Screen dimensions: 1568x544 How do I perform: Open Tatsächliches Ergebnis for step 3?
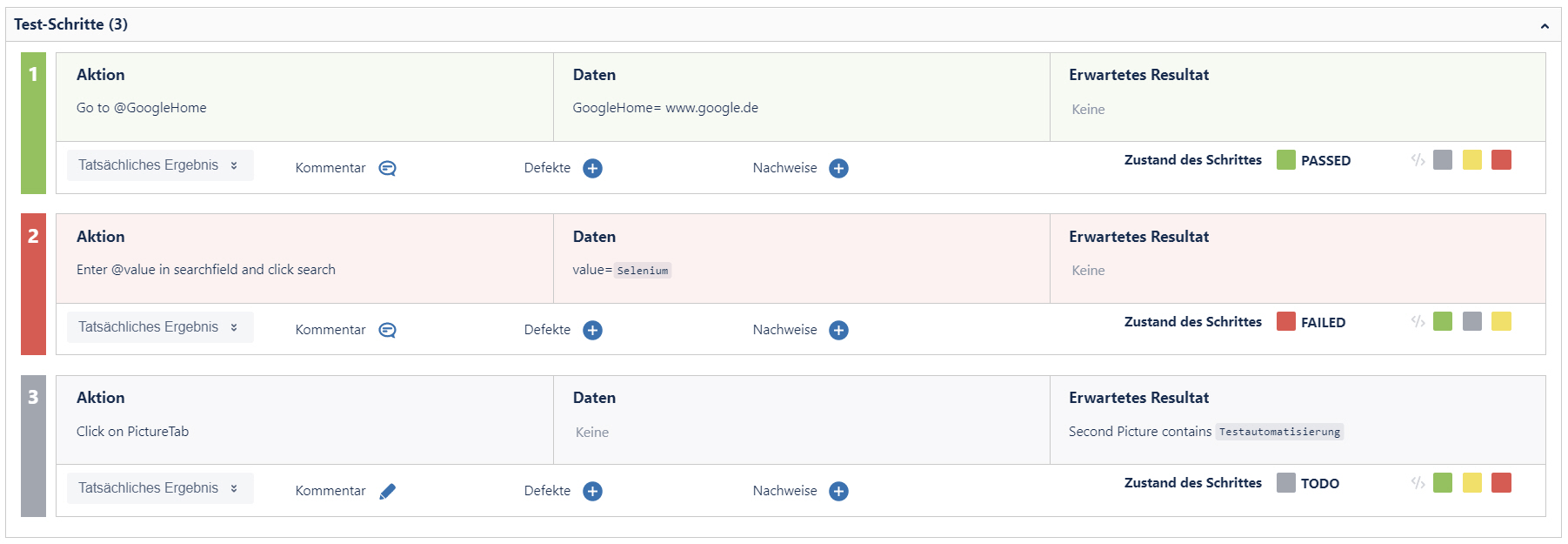point(159,487)
